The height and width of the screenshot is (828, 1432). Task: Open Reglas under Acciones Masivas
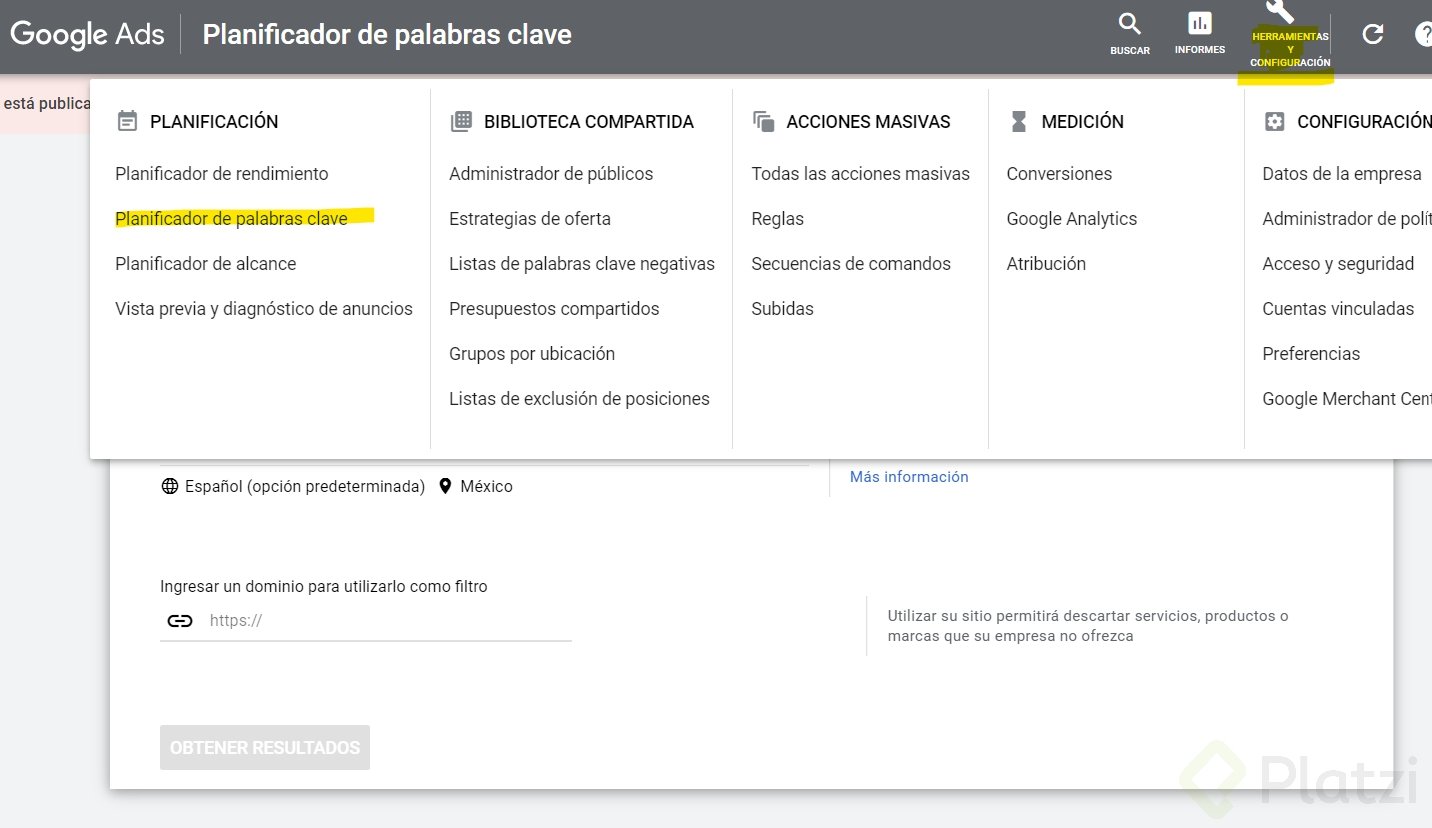[x=778, y=219]
